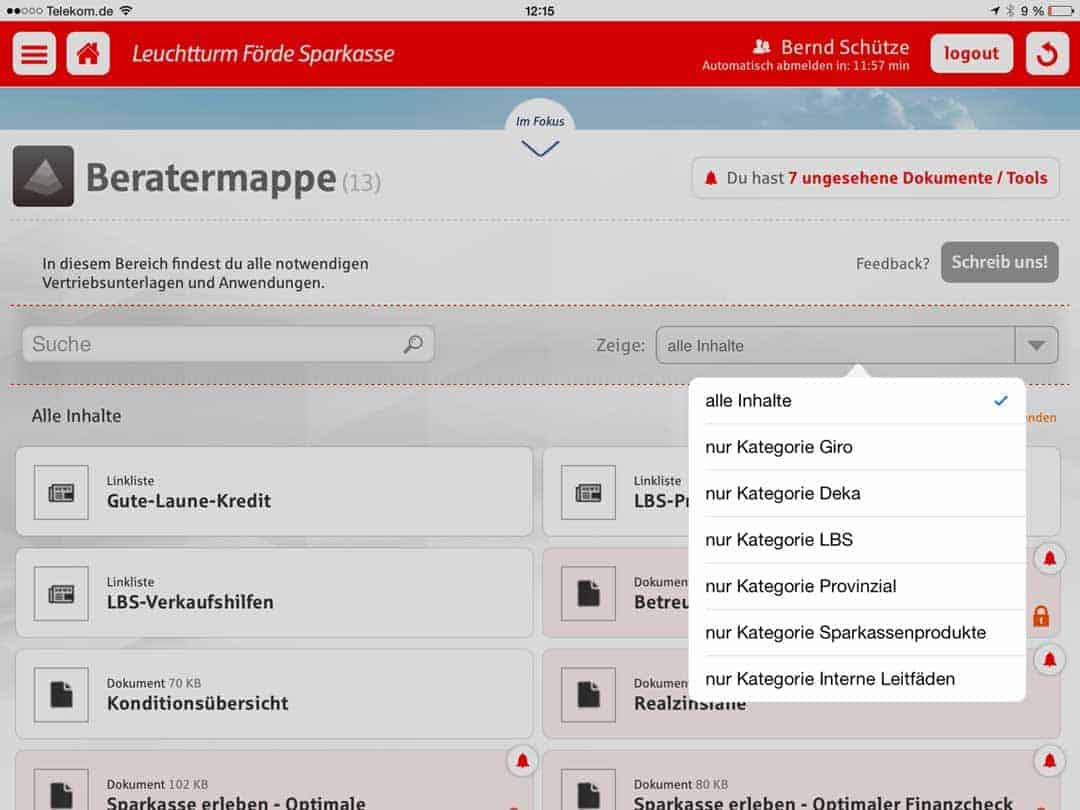Viewport: 1080px width, 810px height.
Task: Click the Bernd Schütze user name
Action: (x=845, y=47)
